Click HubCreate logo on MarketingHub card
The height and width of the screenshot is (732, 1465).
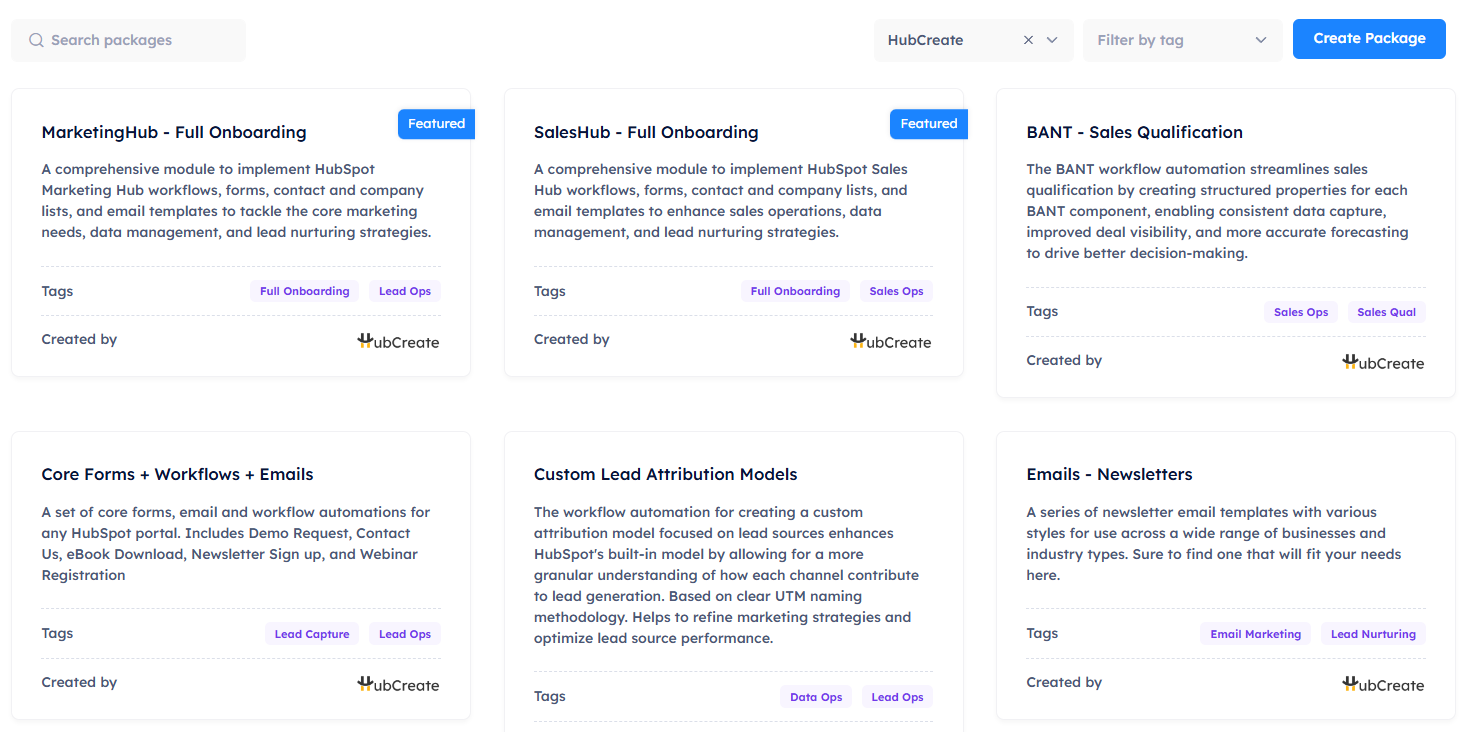point(398,341)
